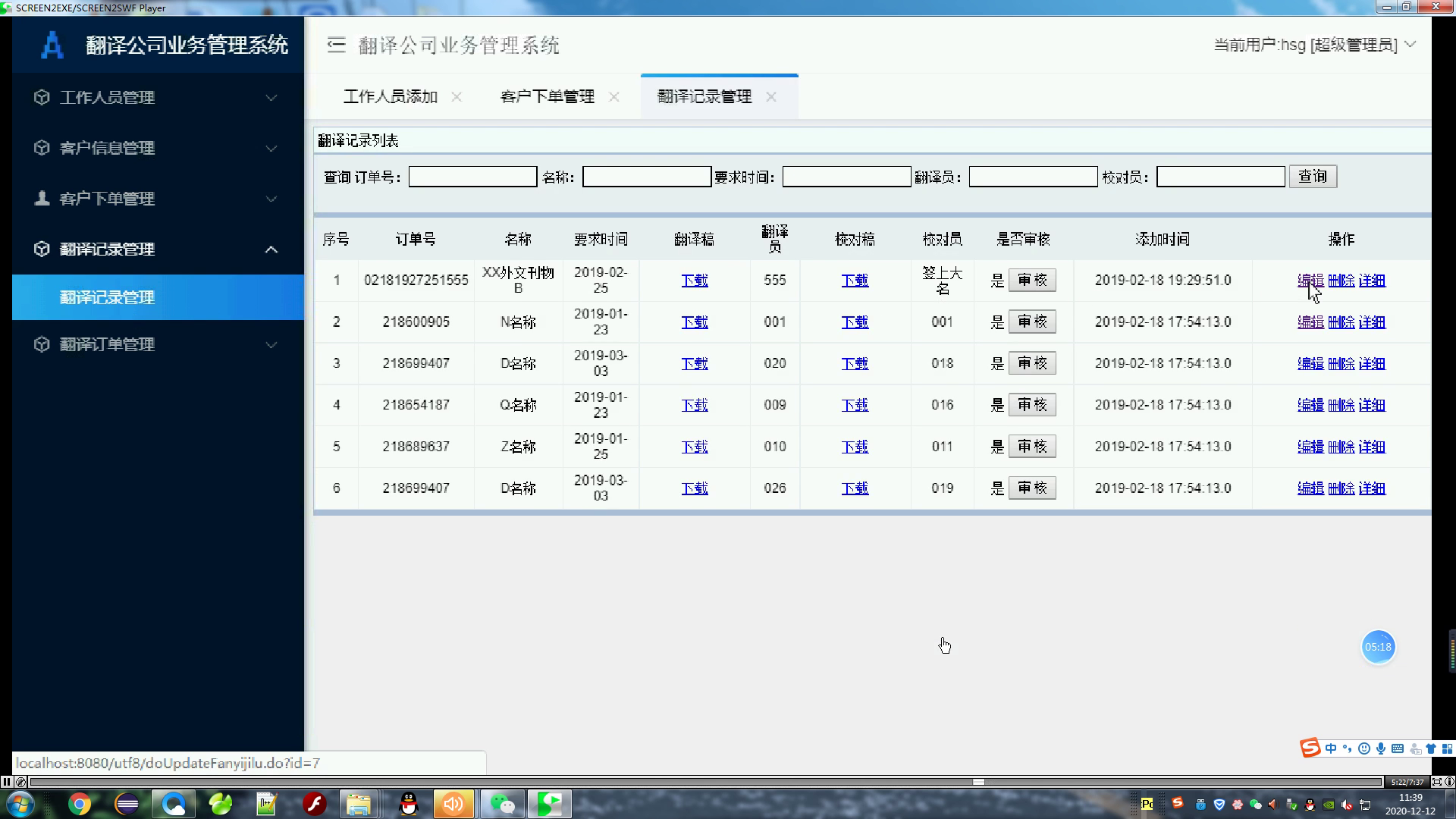The width and height of the screenshot is (1456, 819).
Task: Click the 订单号 search input field
Action: pos(472,177)
